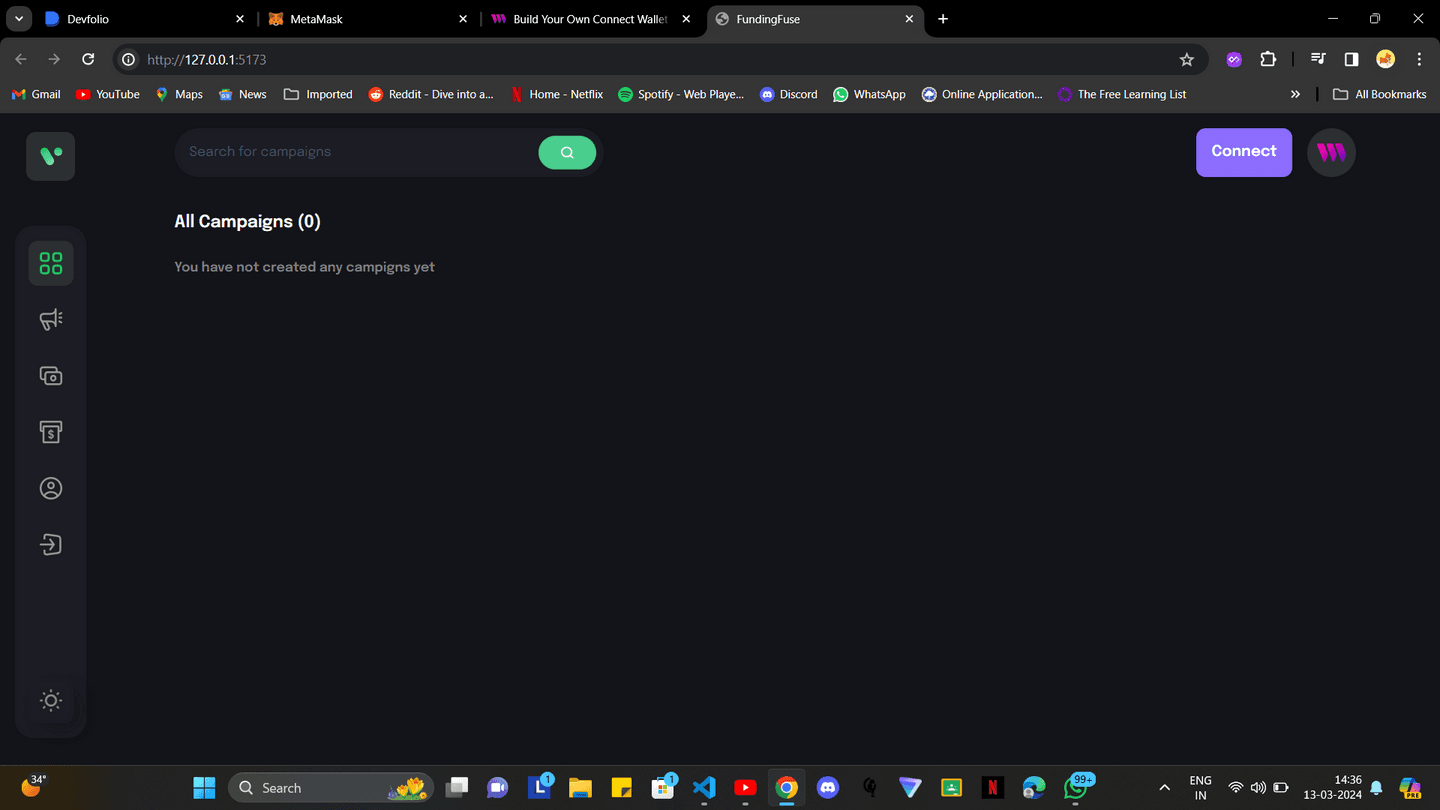View site information icon in address bar

coord(128,60)
